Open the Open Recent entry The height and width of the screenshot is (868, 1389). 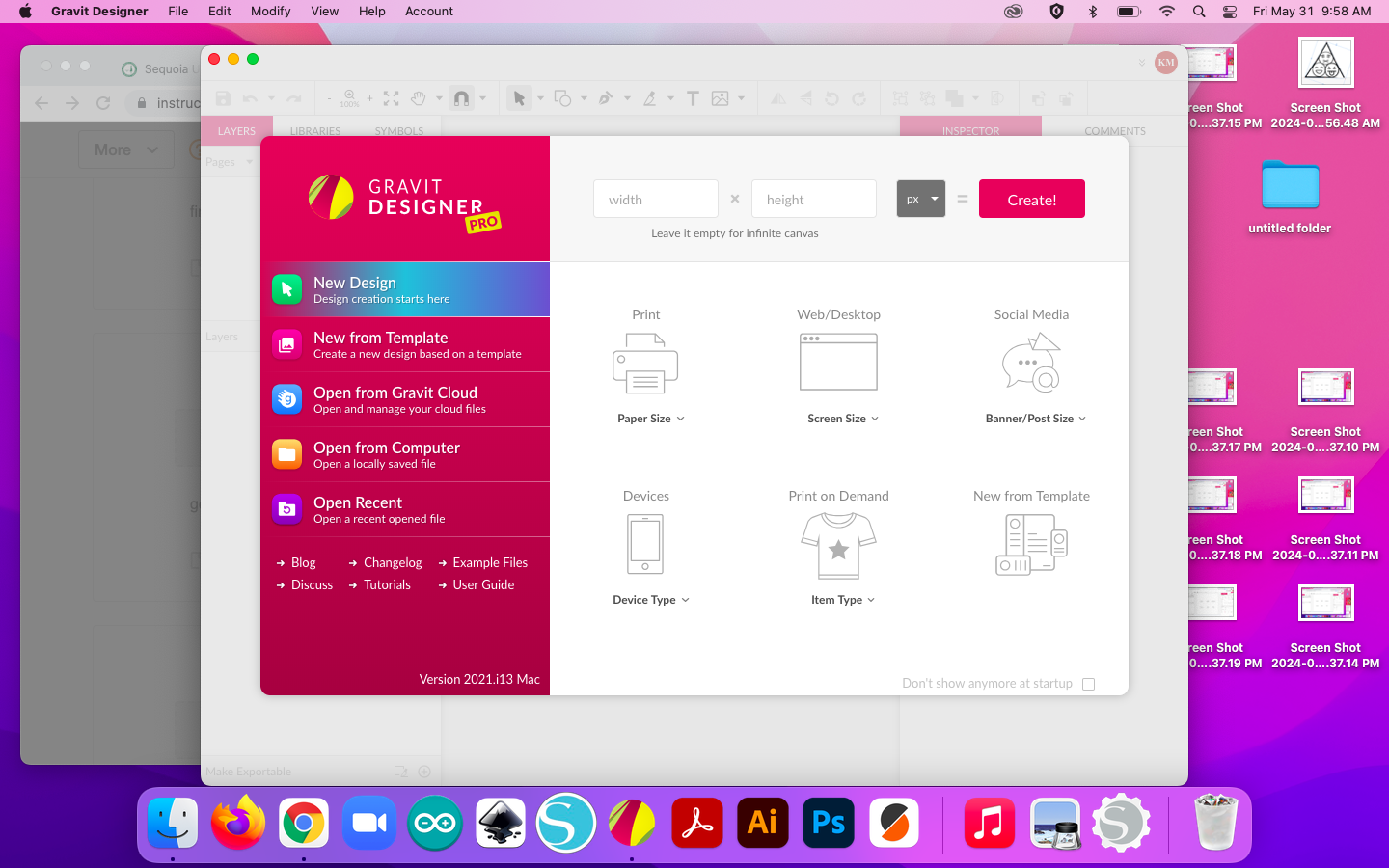405,509
